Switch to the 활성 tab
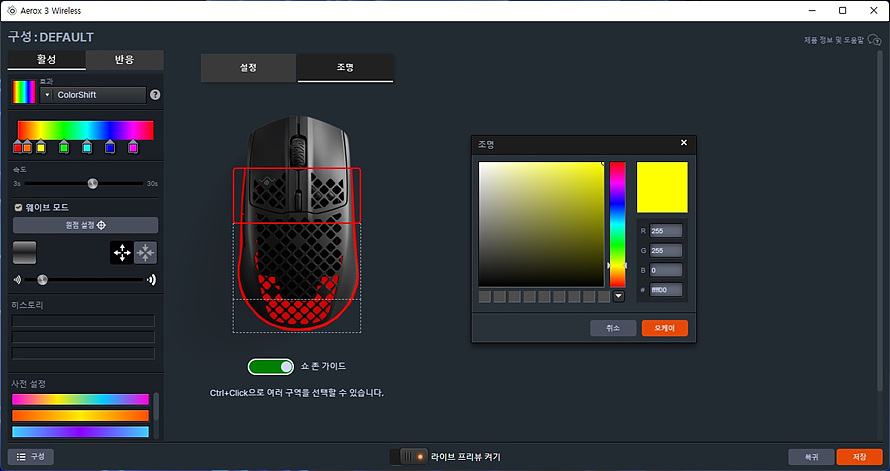Viewport: 890px width, 471px height. tap(47, 60)
